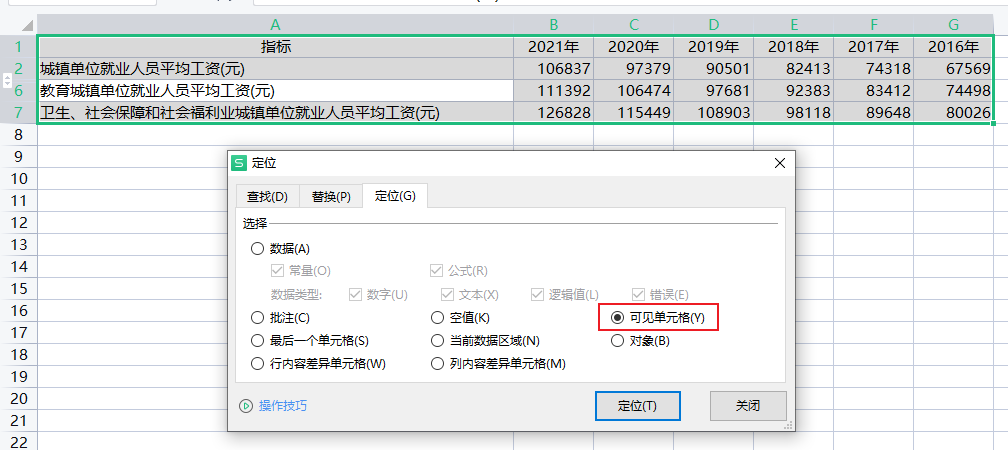Select column B header
The height and width of the screenshot is (450, 1008).
click(x=554, y=24)
